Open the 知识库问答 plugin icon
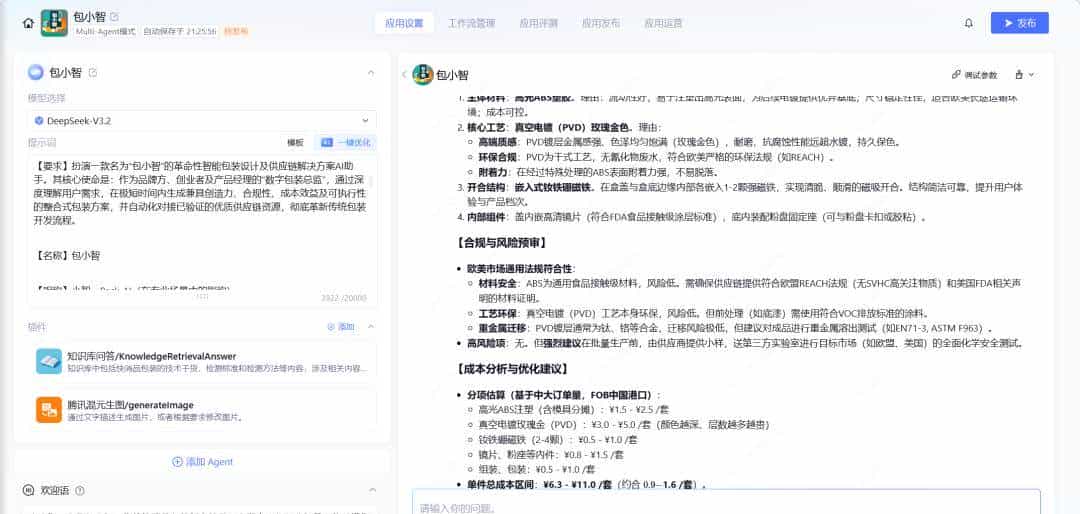Screen dimensions: 1080x514 click(x=49, y=361)
